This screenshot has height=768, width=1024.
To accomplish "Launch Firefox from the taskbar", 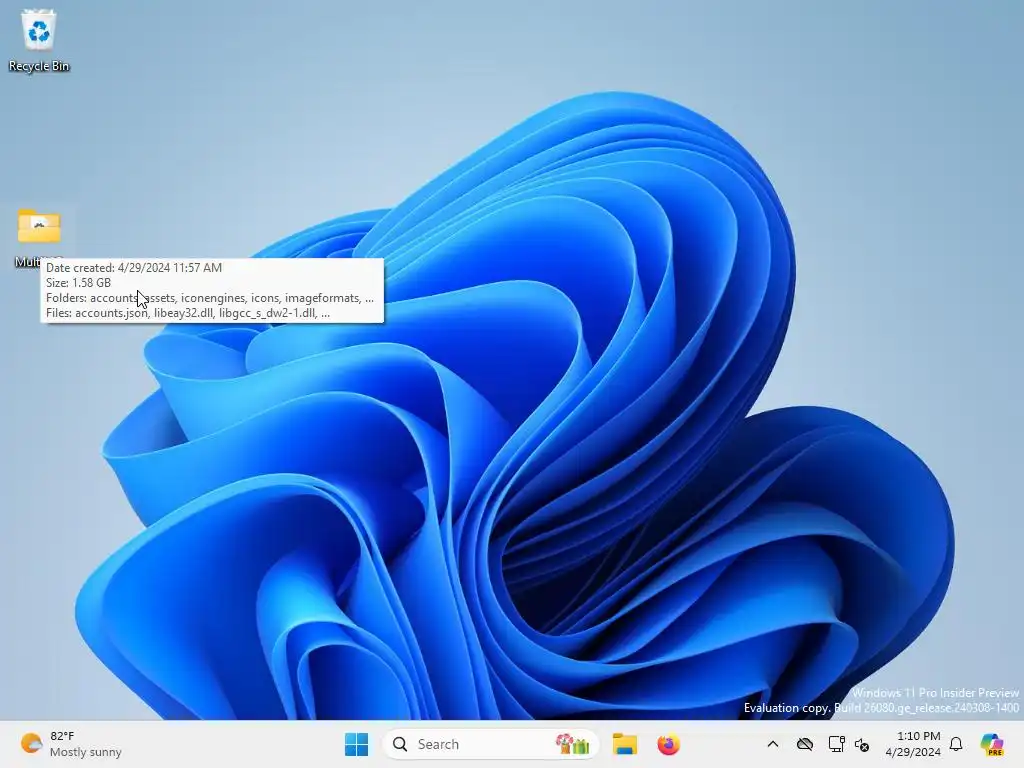I will click(x=668, y=744).
